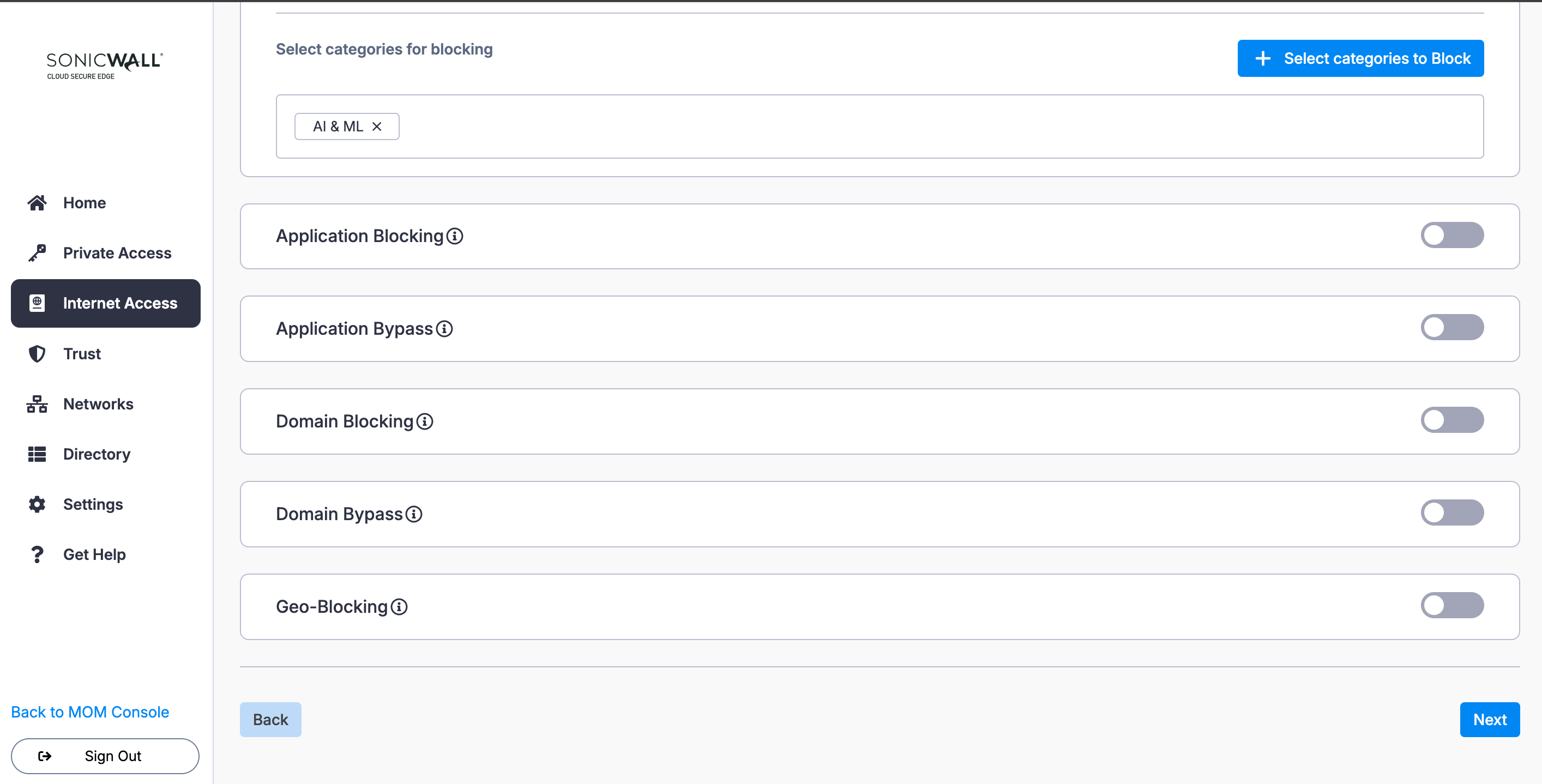
Task: Click the Geo-Blocking info icon
Action: pos(399,607)
